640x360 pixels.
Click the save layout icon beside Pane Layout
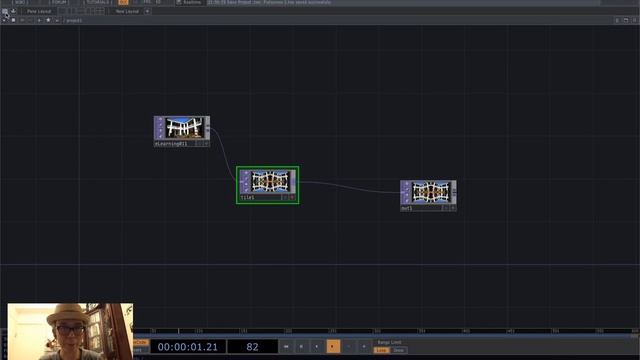[x=13, y=11]
